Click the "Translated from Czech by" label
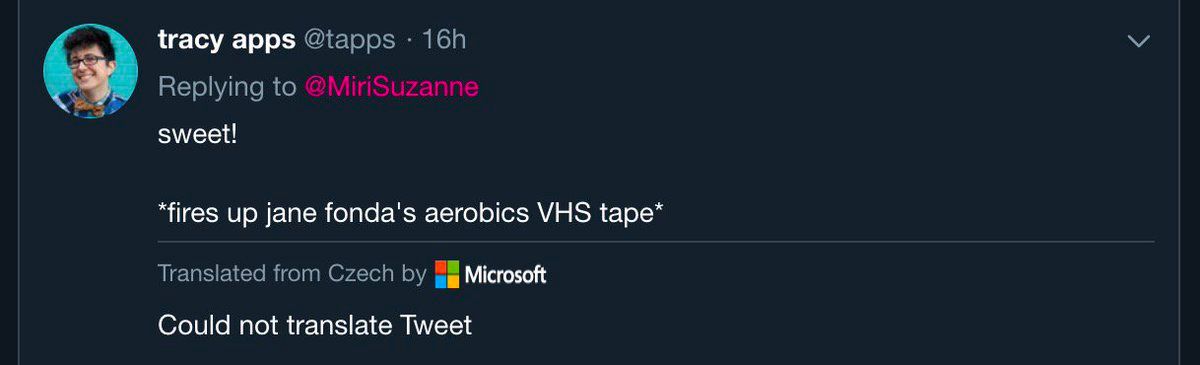Screen dimensions: 1200x365 [x=292, y=274]
